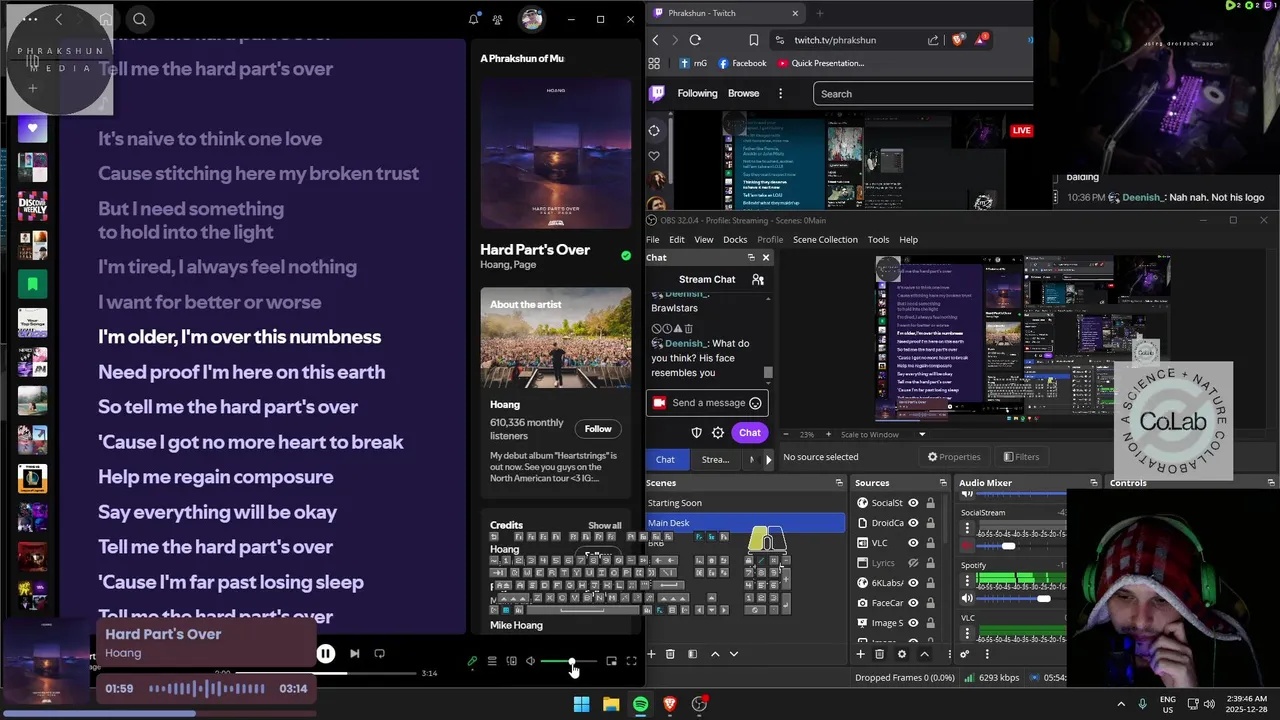Hide the 6KLabs source
The image size is (1280, 720).
[913, 583]
